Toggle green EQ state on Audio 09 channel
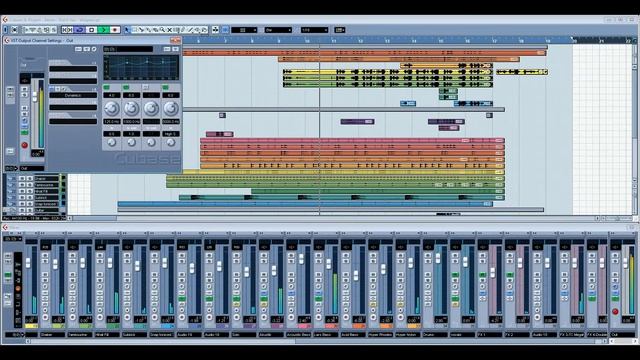Screen dimensions: 640x360 click(x=182, y=299)
